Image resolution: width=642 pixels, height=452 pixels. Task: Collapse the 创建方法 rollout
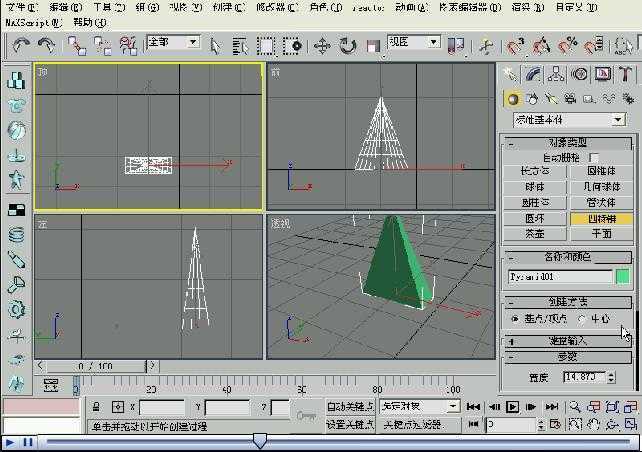tap(568, 302)
